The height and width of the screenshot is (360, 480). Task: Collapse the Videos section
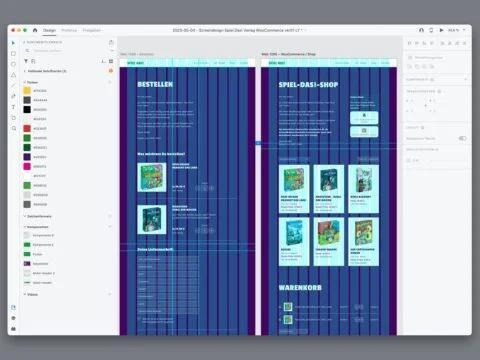pyautogui.click(x=25, y=295)
